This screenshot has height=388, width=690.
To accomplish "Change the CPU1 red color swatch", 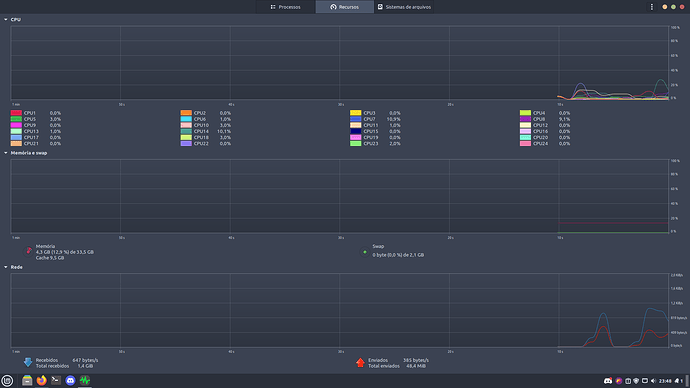I will click(16, 113).
